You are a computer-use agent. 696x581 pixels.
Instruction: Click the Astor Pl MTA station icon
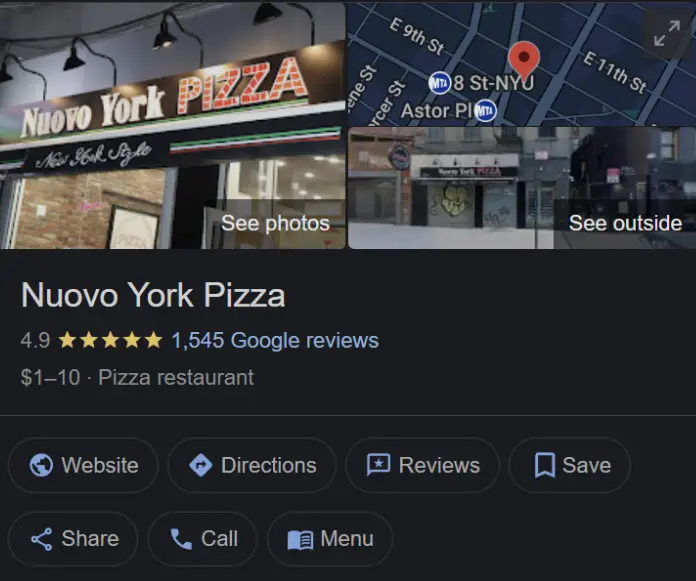pos(485,111)
